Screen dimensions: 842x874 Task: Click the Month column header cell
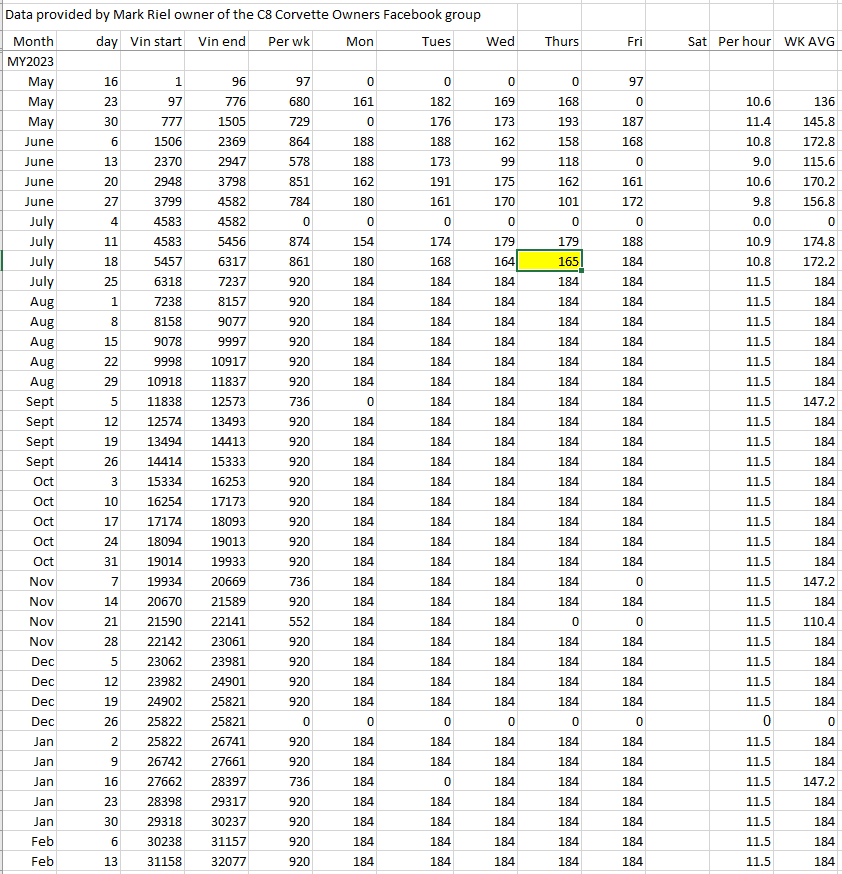click(x=33, y=41)
